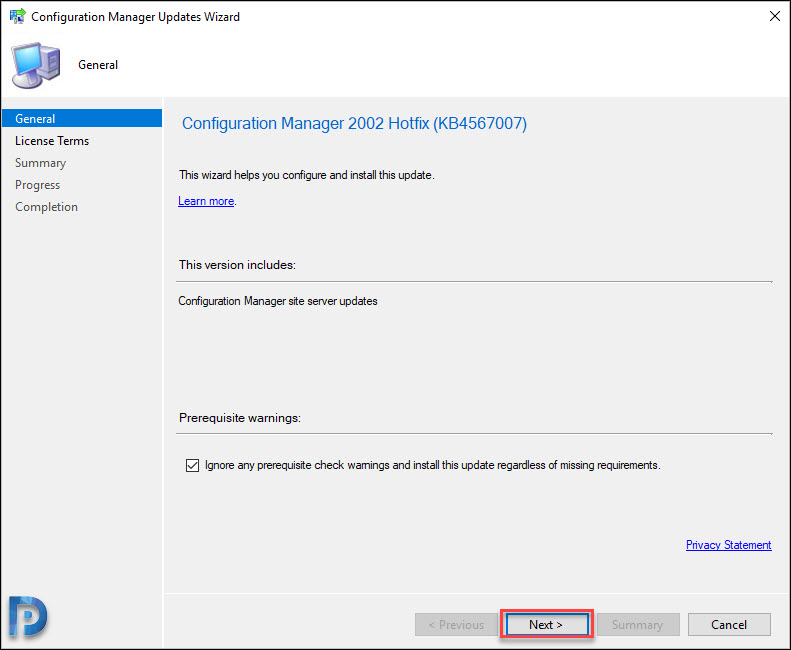The width and height of the screenshot is (791, 650).
Task: Go to License Terms step
Action: (x=52, y=141)
